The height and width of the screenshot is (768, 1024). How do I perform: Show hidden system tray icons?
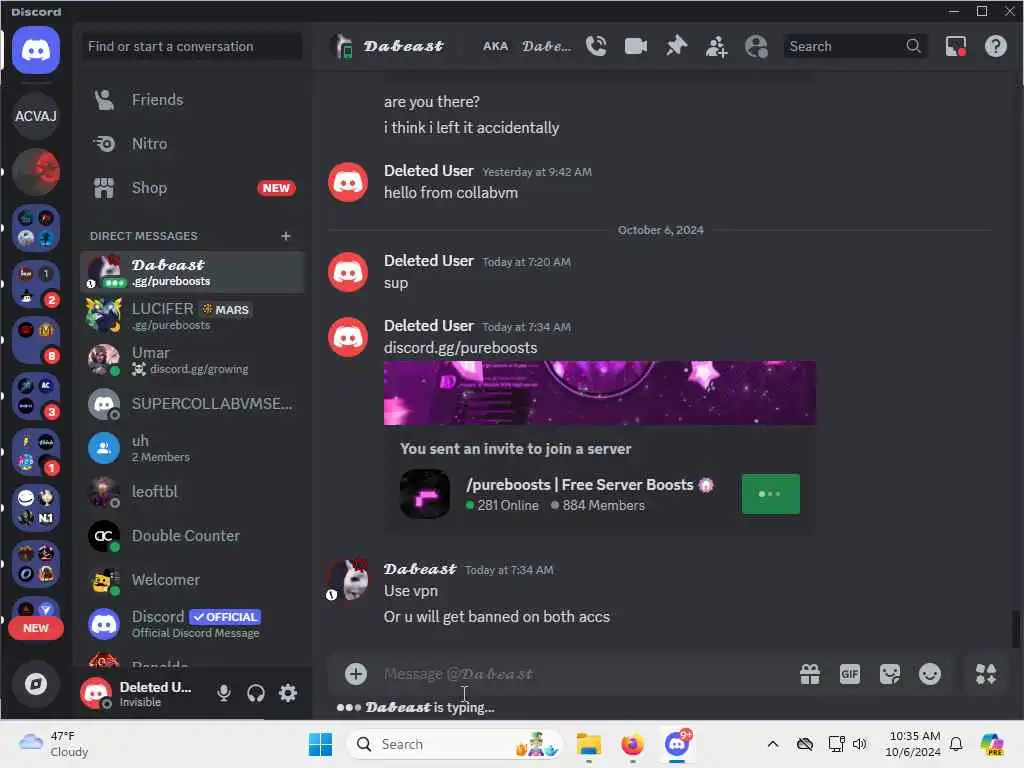coord(772,744)
